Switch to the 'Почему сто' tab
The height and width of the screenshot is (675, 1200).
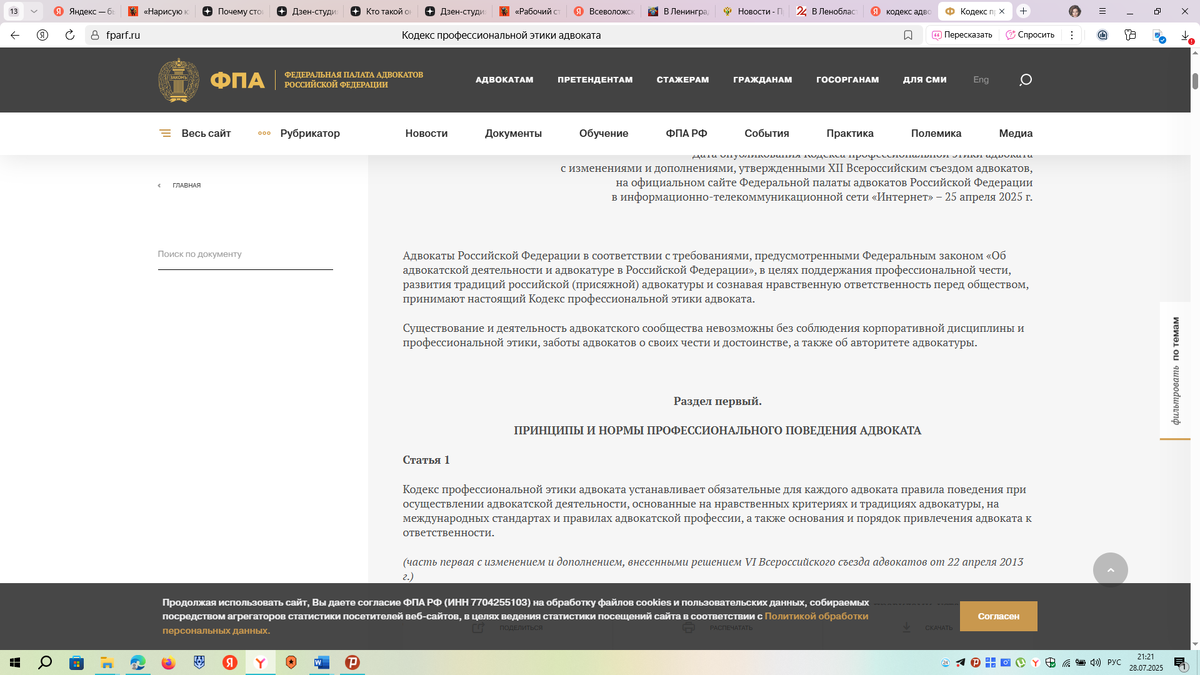click(x=231, y=10)
